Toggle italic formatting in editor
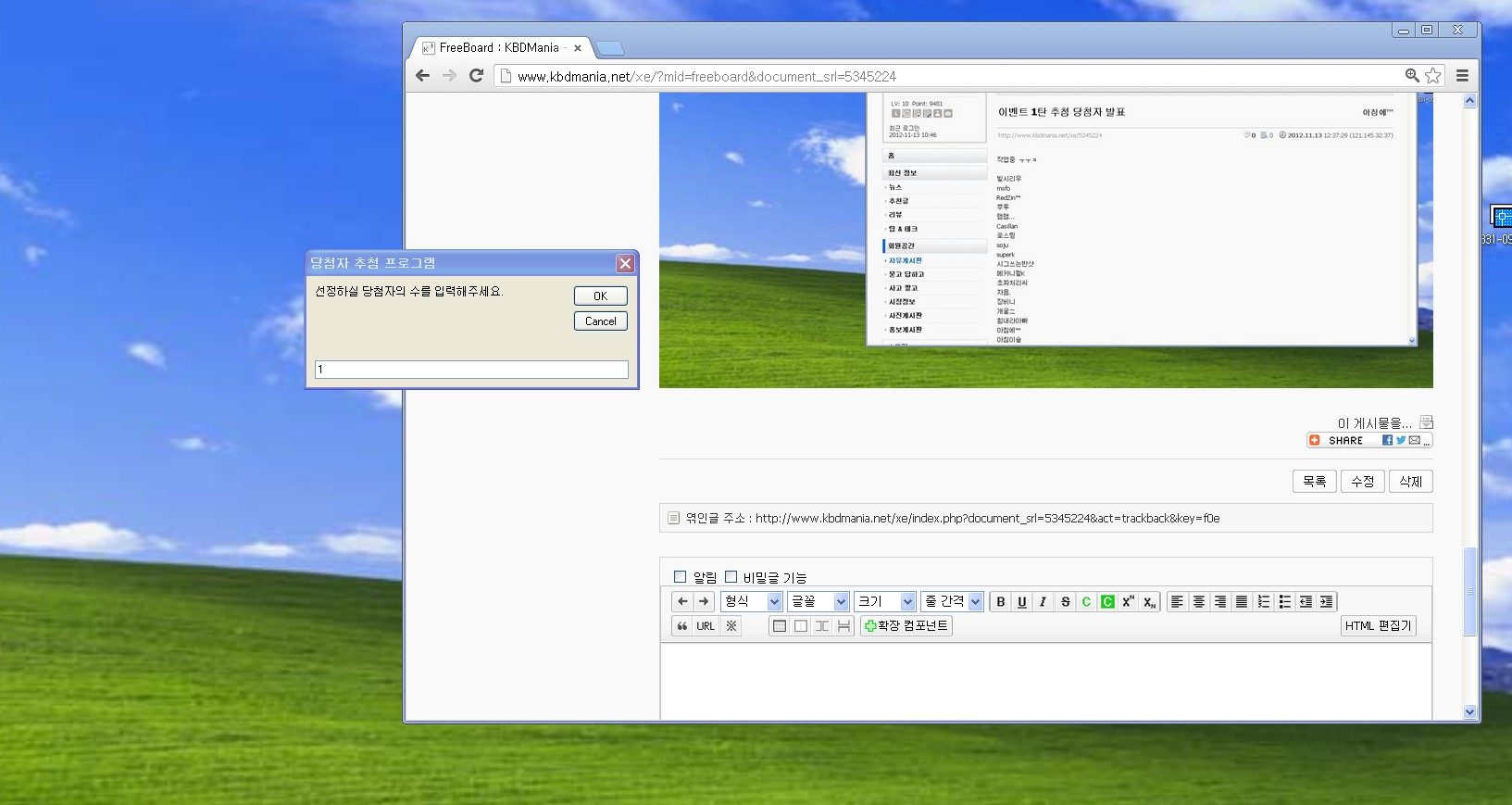1512x805 pixels. coord(1043,602)
